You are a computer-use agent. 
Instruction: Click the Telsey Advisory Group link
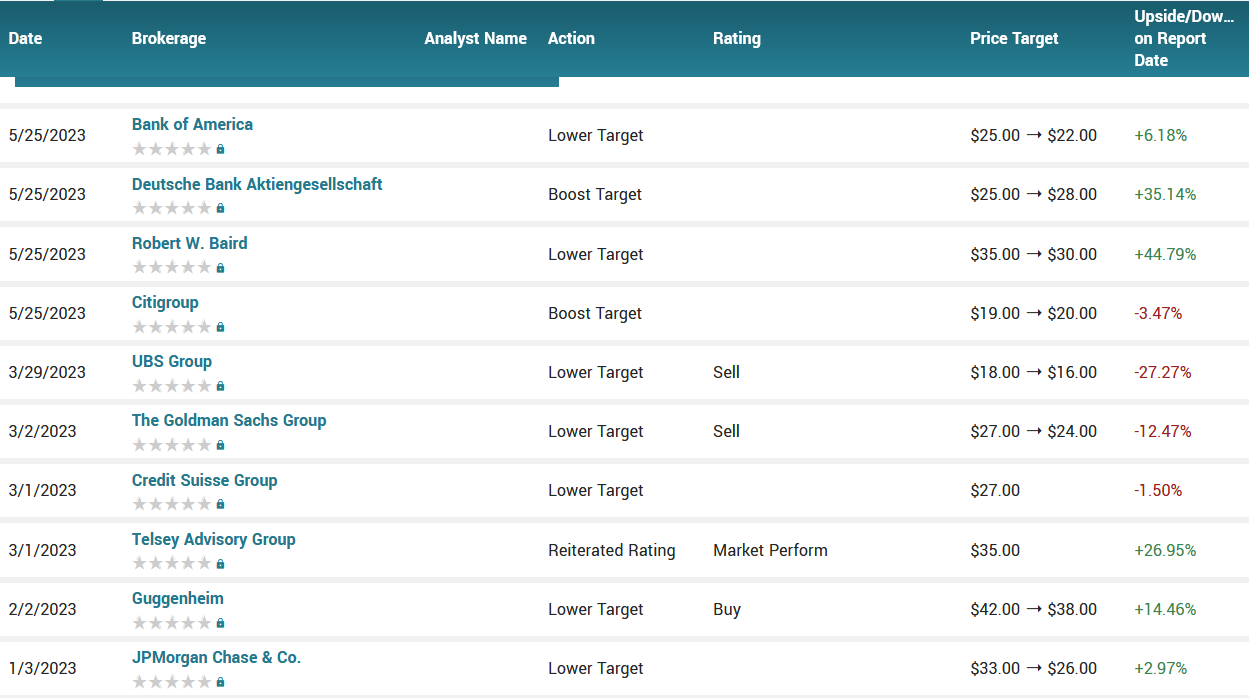pos(213,539)
